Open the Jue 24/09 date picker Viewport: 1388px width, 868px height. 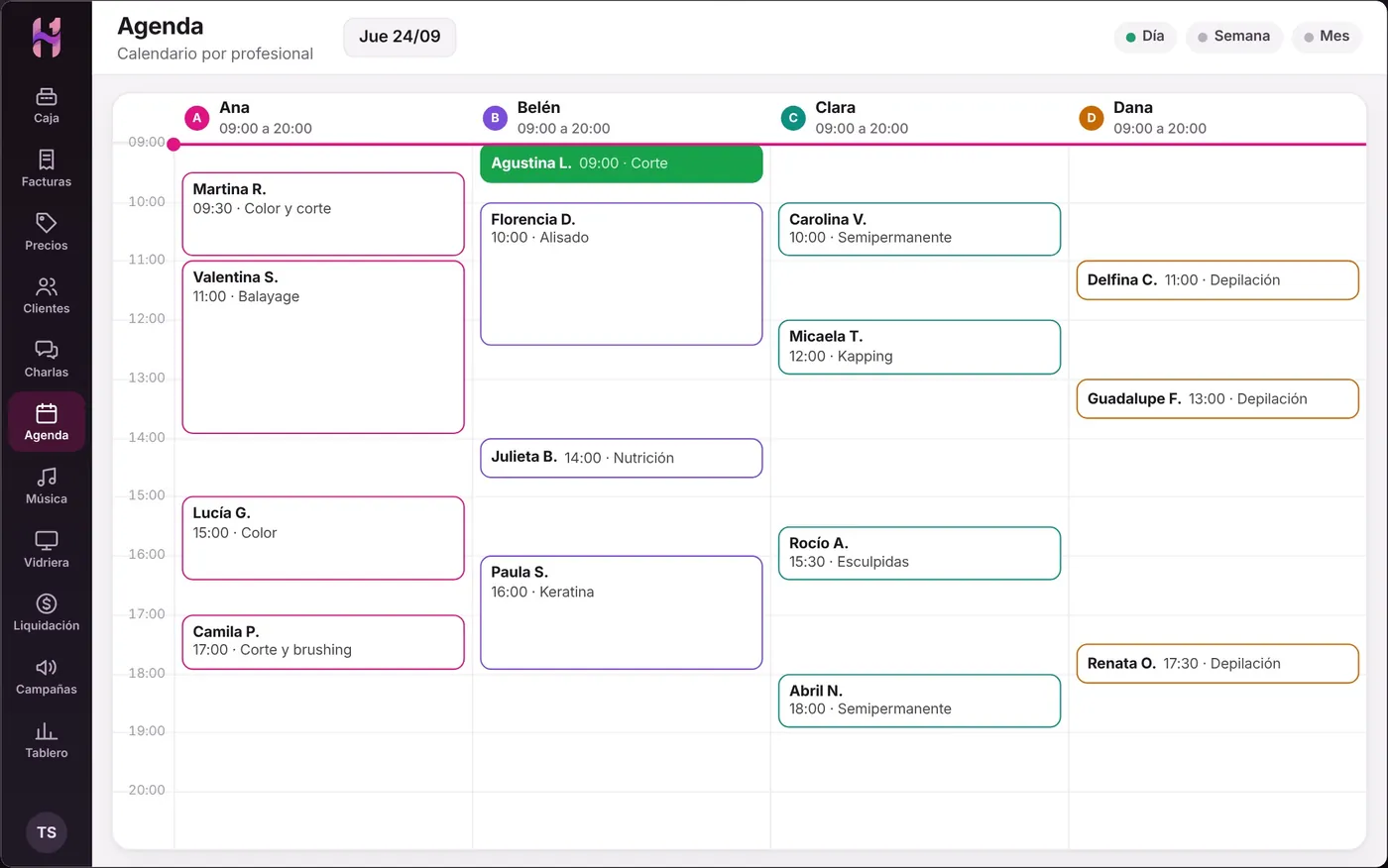tap(400, 37)
